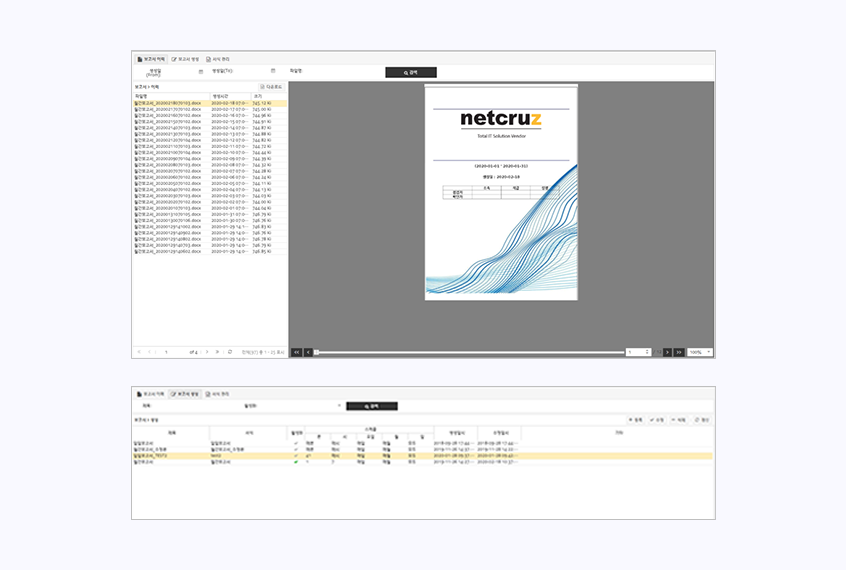Click the refresh button in lower panel toolbar
The image size is (846, 570).
(702, 420)
